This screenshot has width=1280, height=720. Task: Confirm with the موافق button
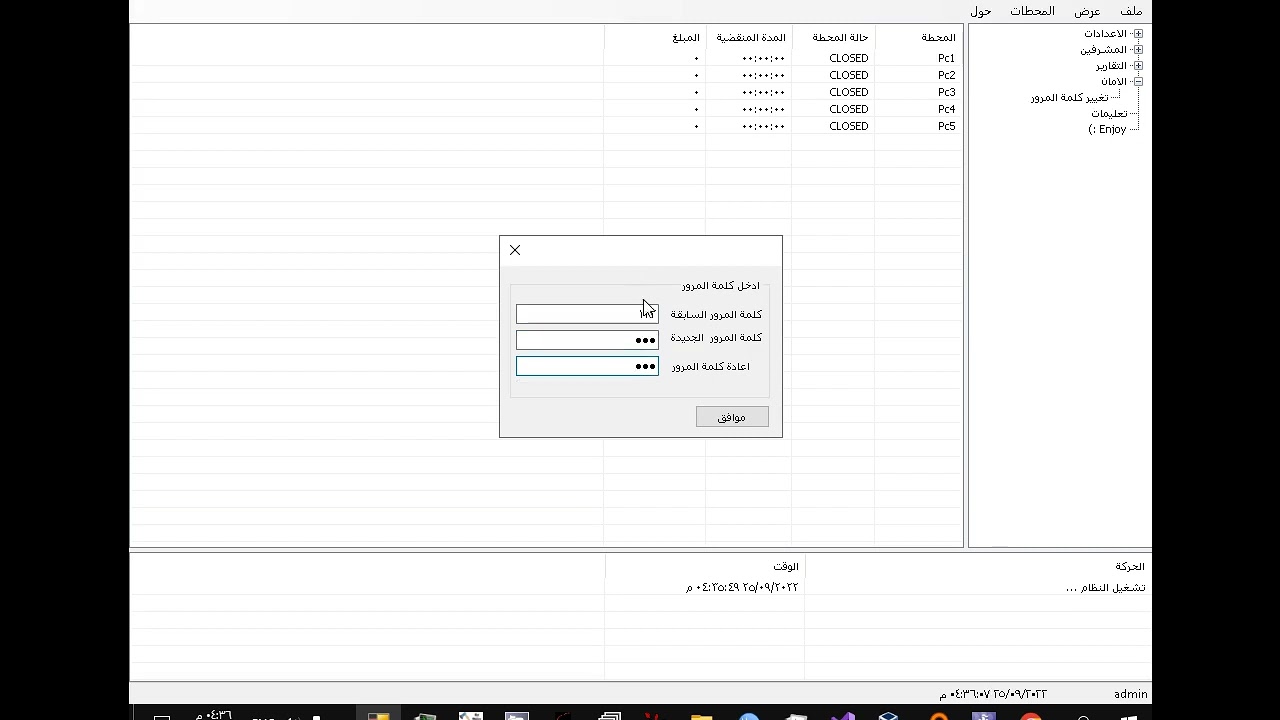tap(732, 417)
